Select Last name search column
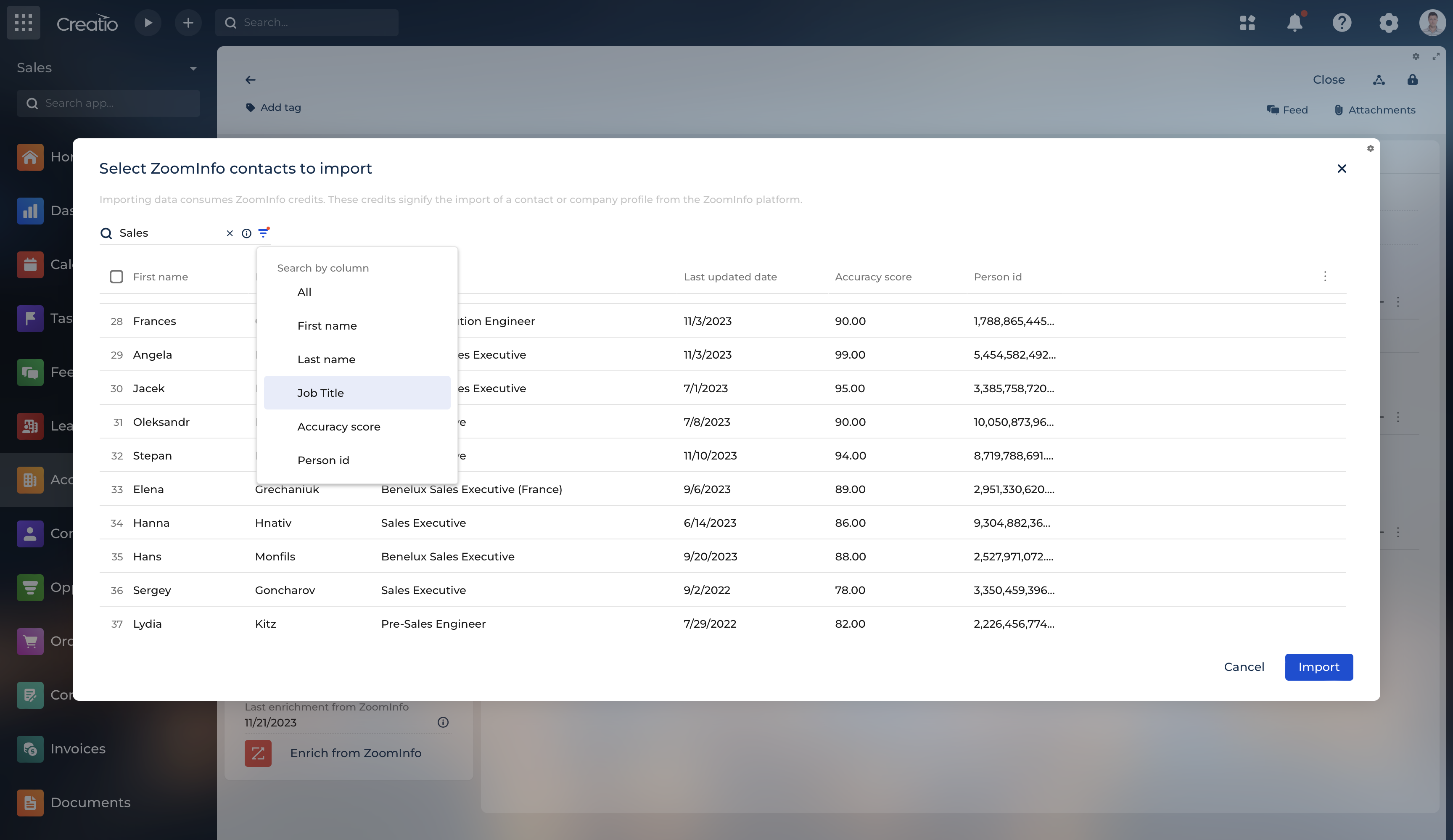Viewport: 1453px width, 840px height. click(357, 359)
